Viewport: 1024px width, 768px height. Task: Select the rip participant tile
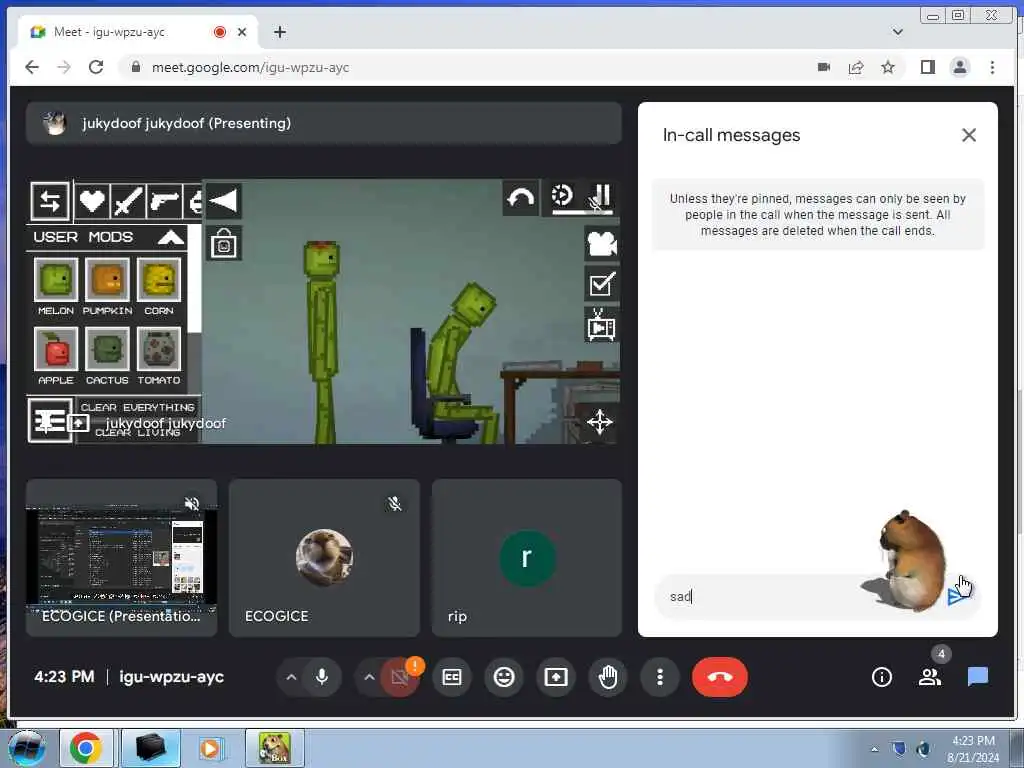point(526,558)
